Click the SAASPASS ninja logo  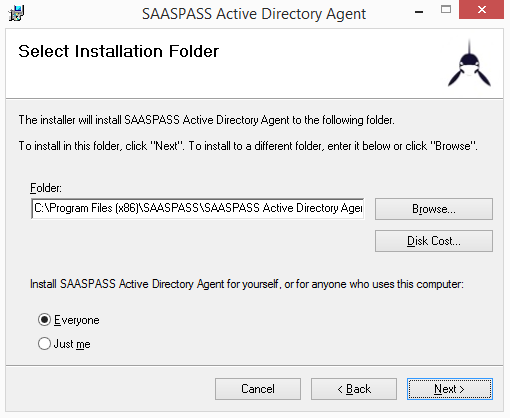click(x=469, y=64)
